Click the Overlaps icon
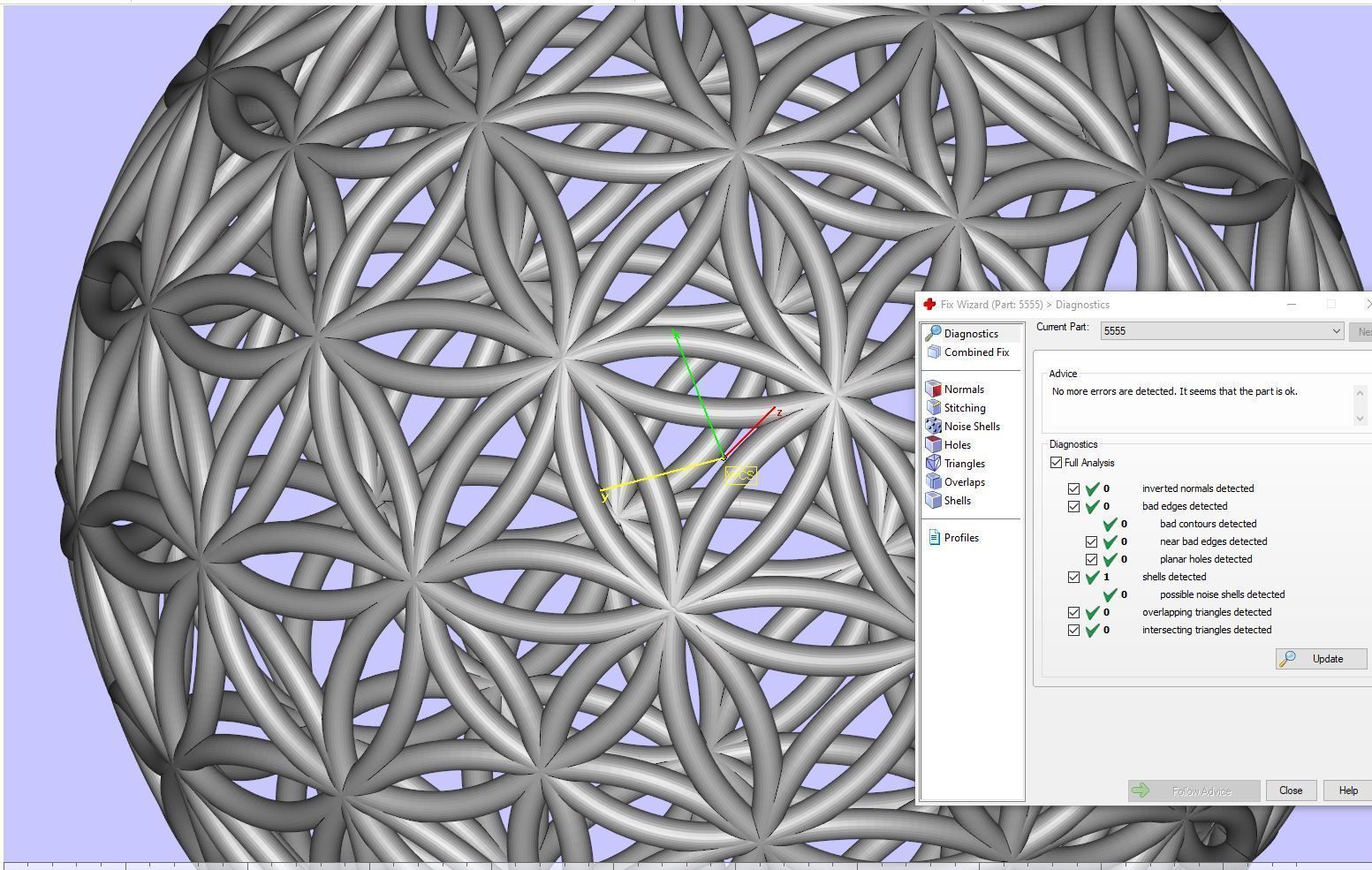The width and height of the screenshot is (1372, 870). (x=933, y=481)
